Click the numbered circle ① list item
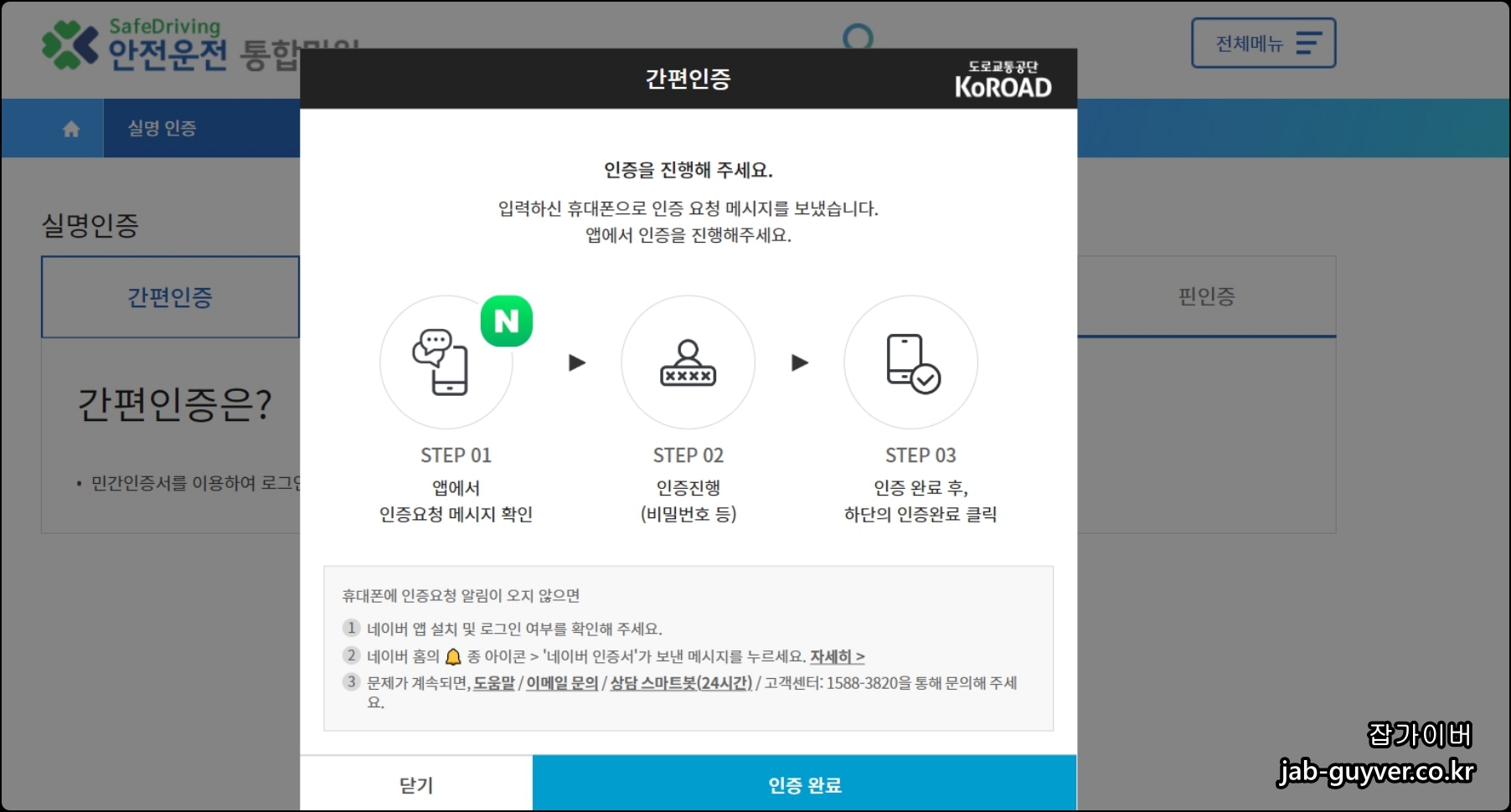 [351, 629]
